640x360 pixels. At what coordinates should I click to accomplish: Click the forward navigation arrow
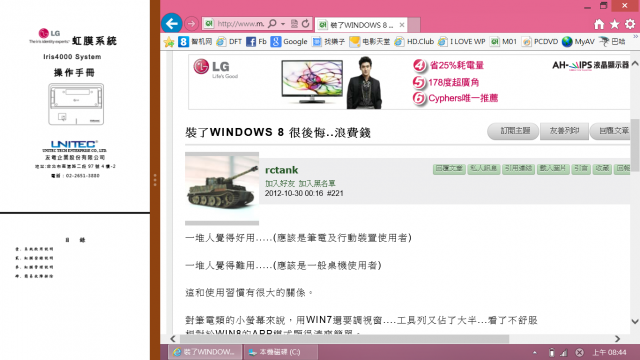click(x=191, y=24)
